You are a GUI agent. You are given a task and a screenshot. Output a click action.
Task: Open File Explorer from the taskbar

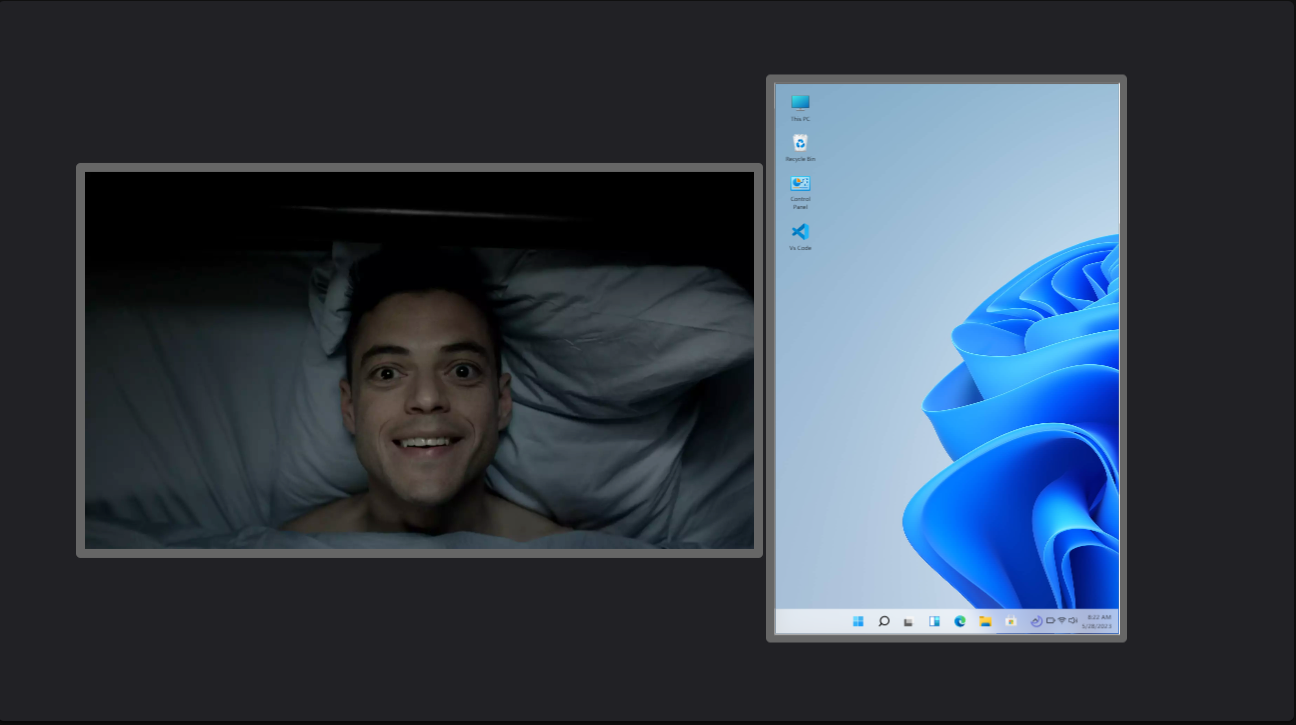pyautogui.click(x=985, y=621)
